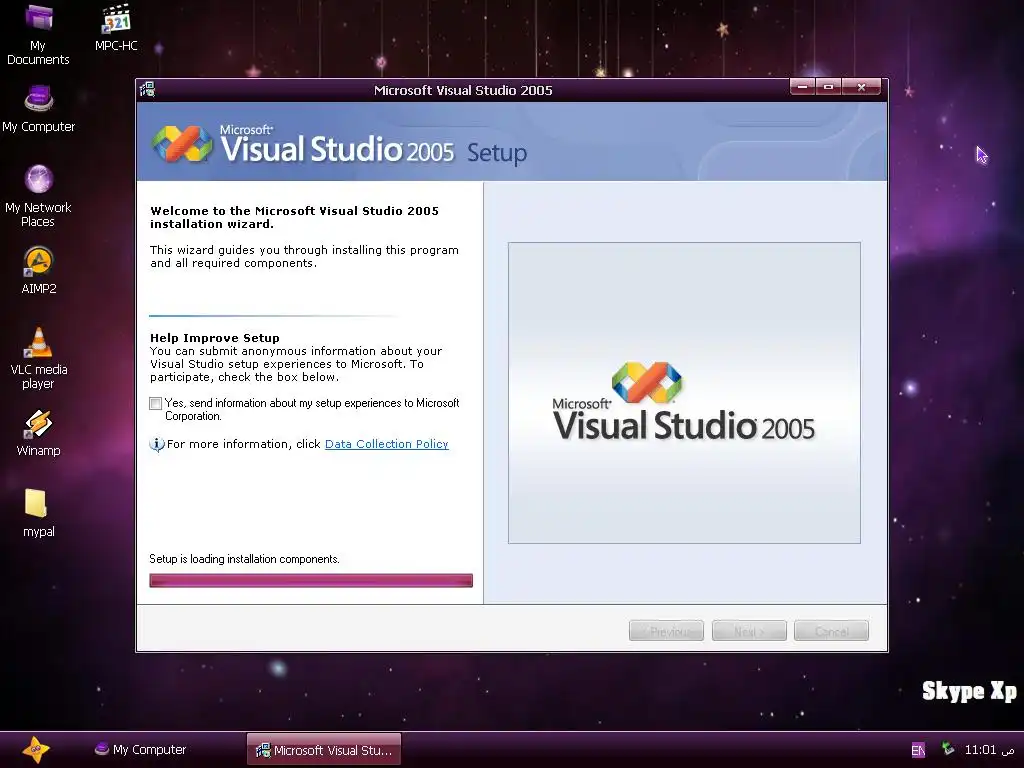This screenshot has height=768, width=1024.
Task: Click the taskbar clock showing 11:01
Action: point(989,750)
